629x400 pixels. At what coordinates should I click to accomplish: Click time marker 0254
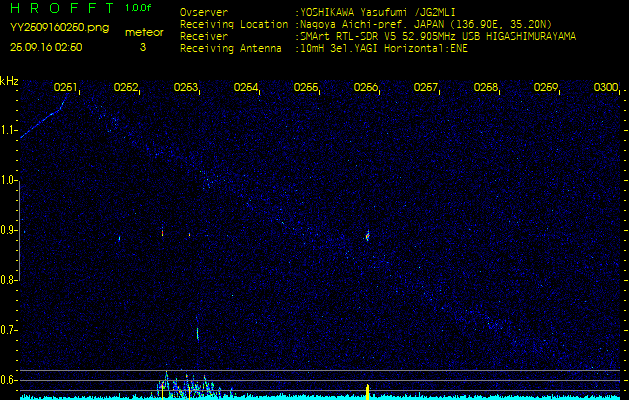point(246,87)
